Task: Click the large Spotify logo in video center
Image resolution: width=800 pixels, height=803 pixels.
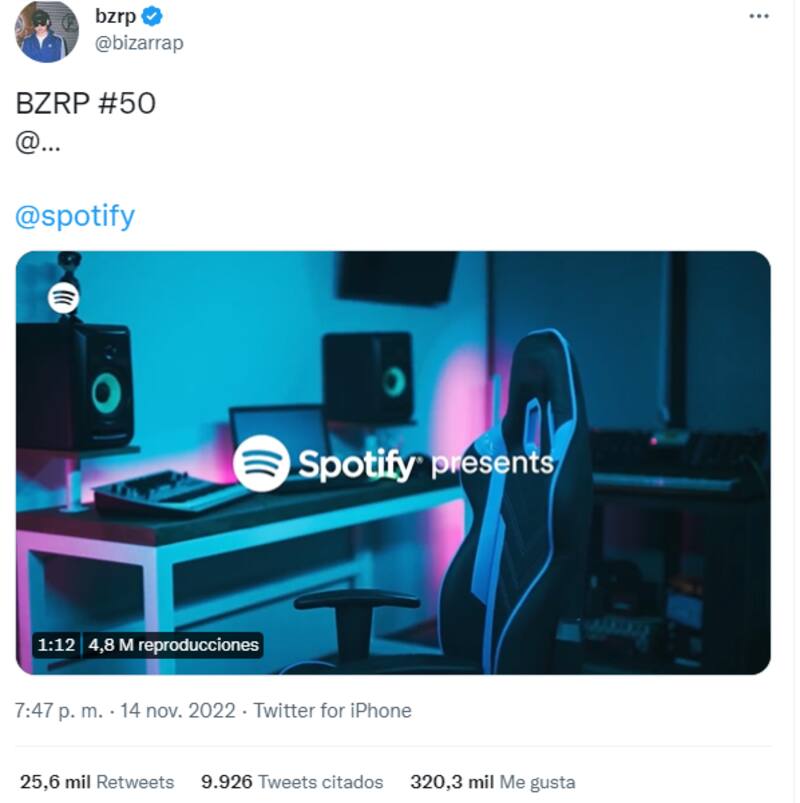Action: pyautogui.click(x=261, y=463)
